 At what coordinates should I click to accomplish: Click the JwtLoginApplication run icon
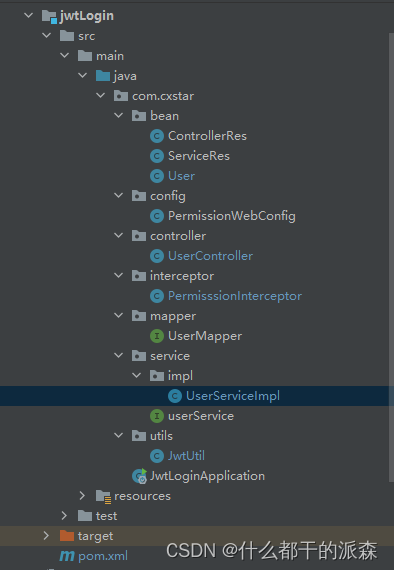coord(139,476)
